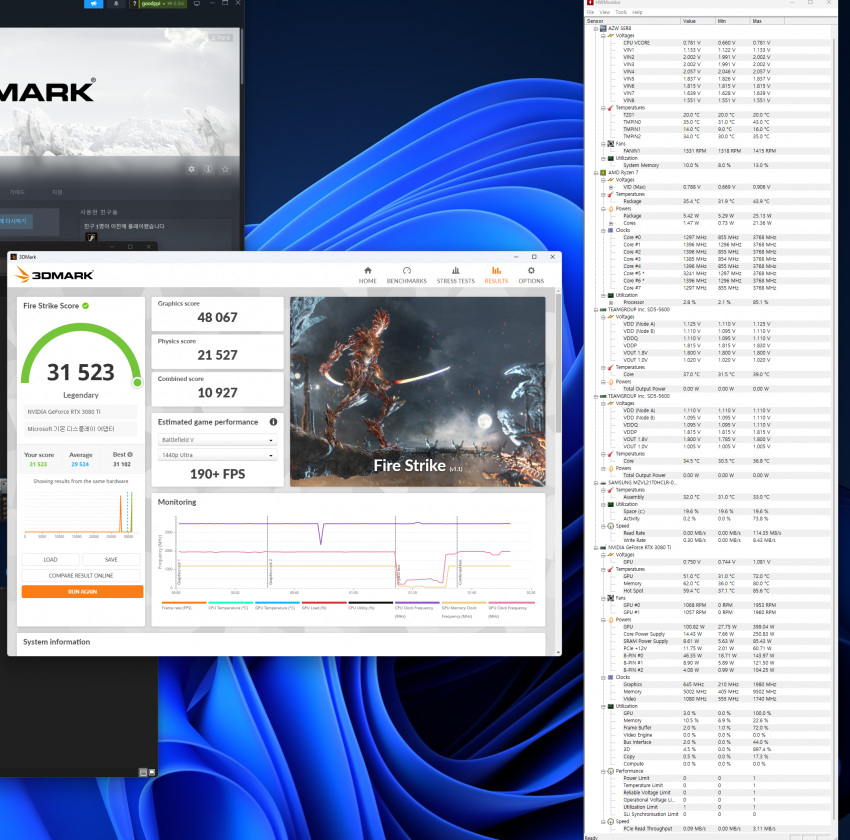
Task: Click the SAVE button in 3DMark
Action: [x=111, y=559]
